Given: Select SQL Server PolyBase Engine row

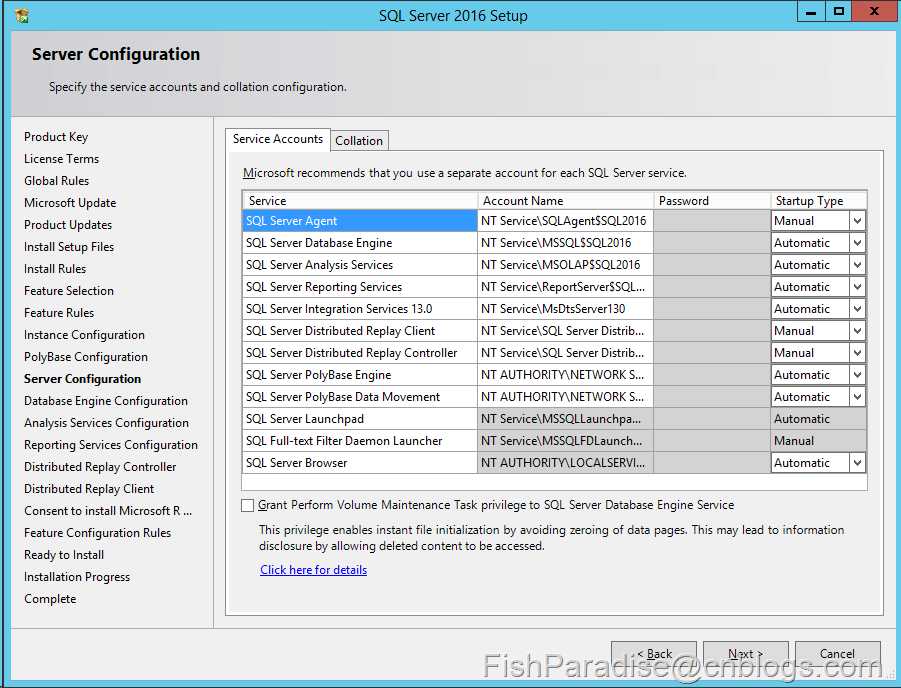Looking at the screenshot, I should (x=360, y=375).
